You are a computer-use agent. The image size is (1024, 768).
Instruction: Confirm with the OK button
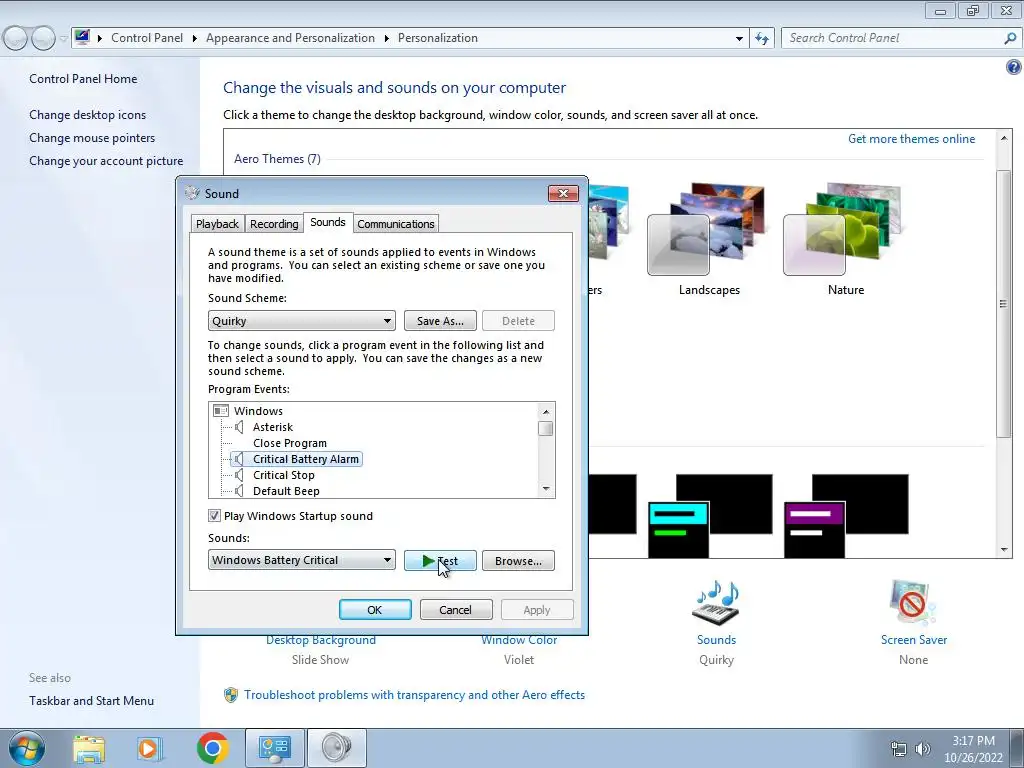(x=375, y=610)
